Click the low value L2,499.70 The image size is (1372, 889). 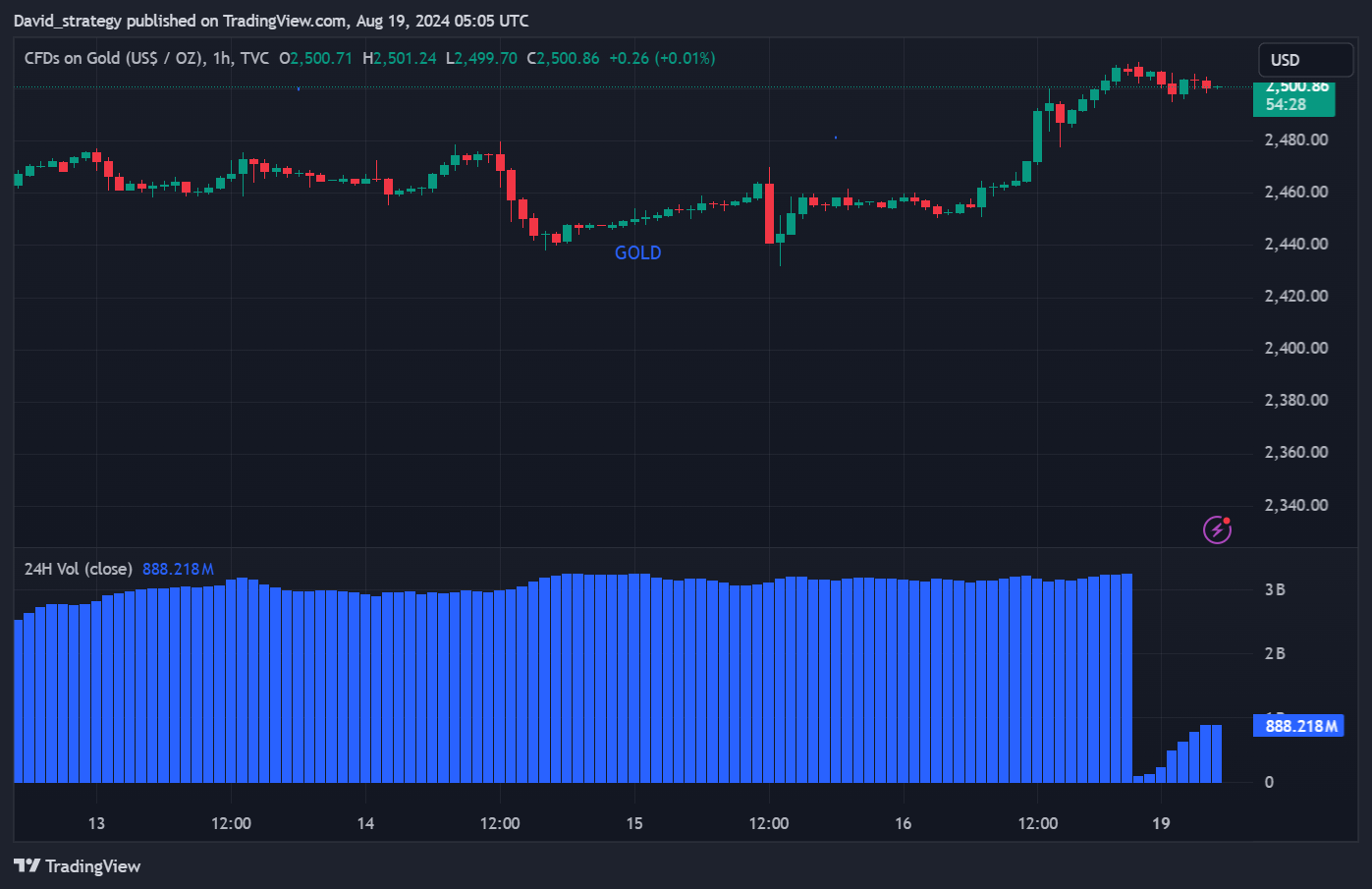(x=481, y=58)
